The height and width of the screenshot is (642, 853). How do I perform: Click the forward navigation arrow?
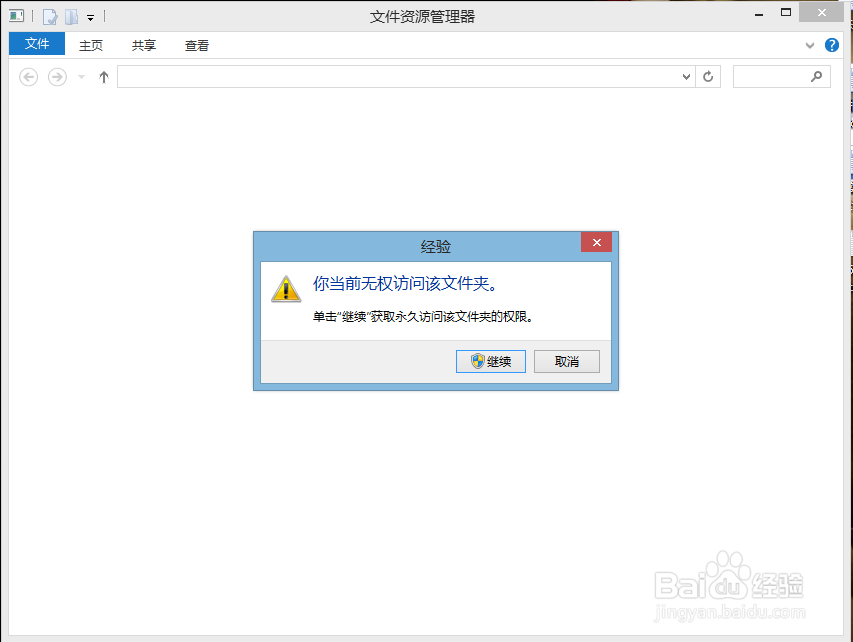[x=57, y=76]
